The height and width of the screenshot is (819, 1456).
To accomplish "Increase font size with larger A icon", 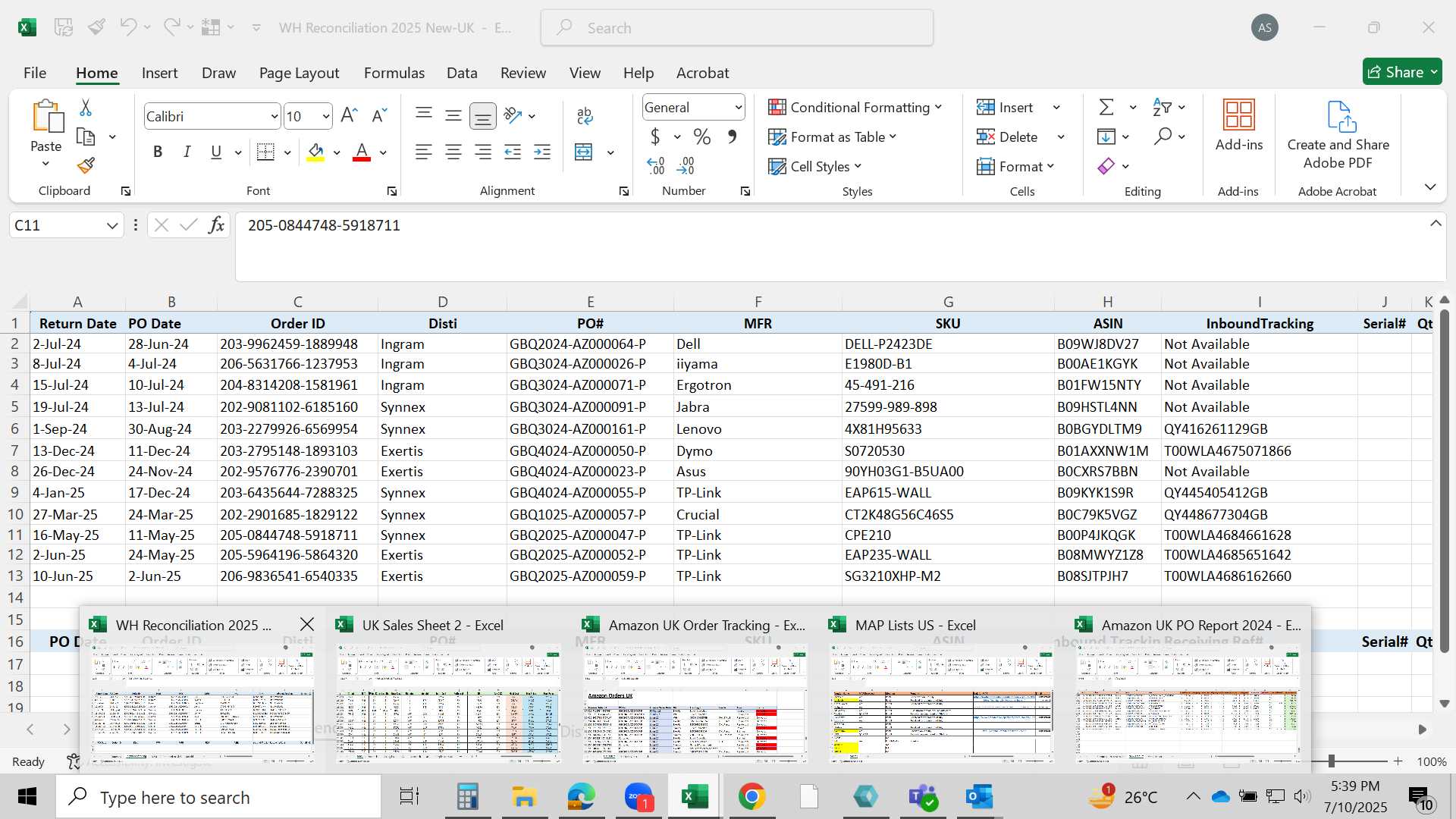I will (349, 115).
